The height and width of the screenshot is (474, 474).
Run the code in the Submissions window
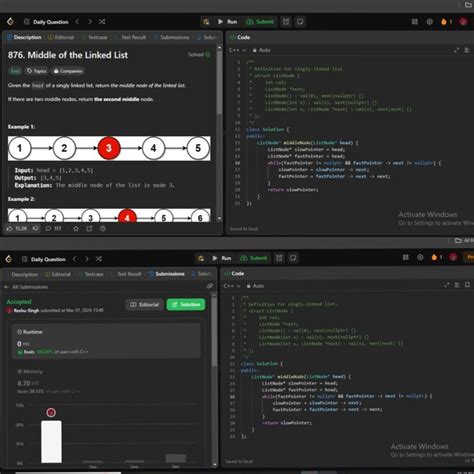222,258
